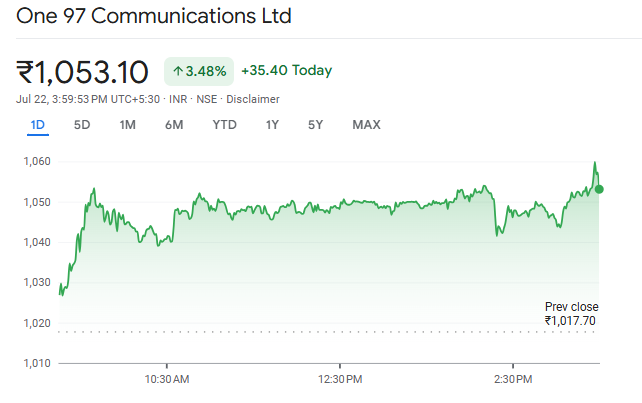Viewport: 642px width, 403px height.
Task: Click the One 97 Communications Ltd title
Action: [154, 17]
